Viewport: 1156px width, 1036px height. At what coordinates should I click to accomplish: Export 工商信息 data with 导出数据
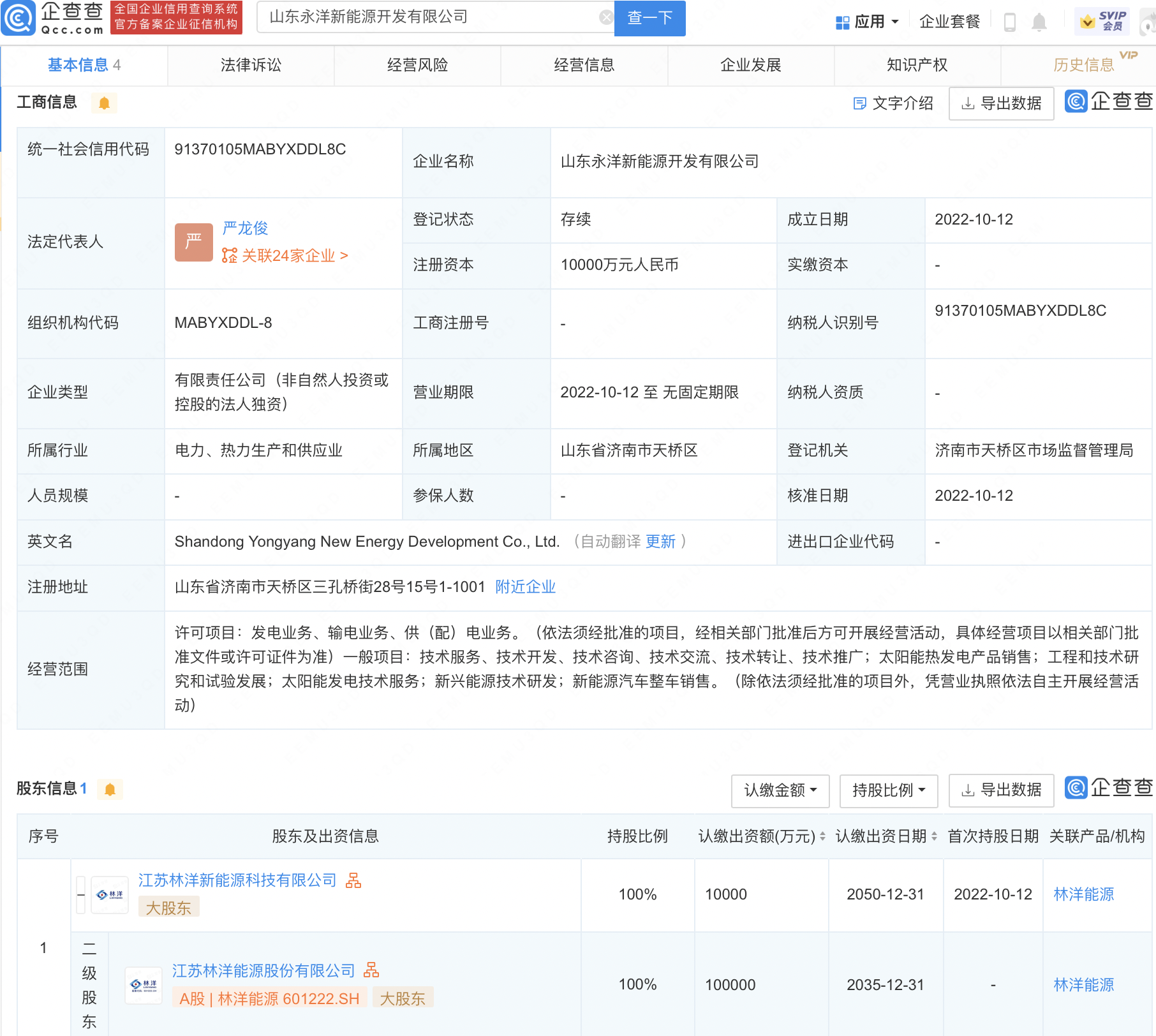point(1001,103)
